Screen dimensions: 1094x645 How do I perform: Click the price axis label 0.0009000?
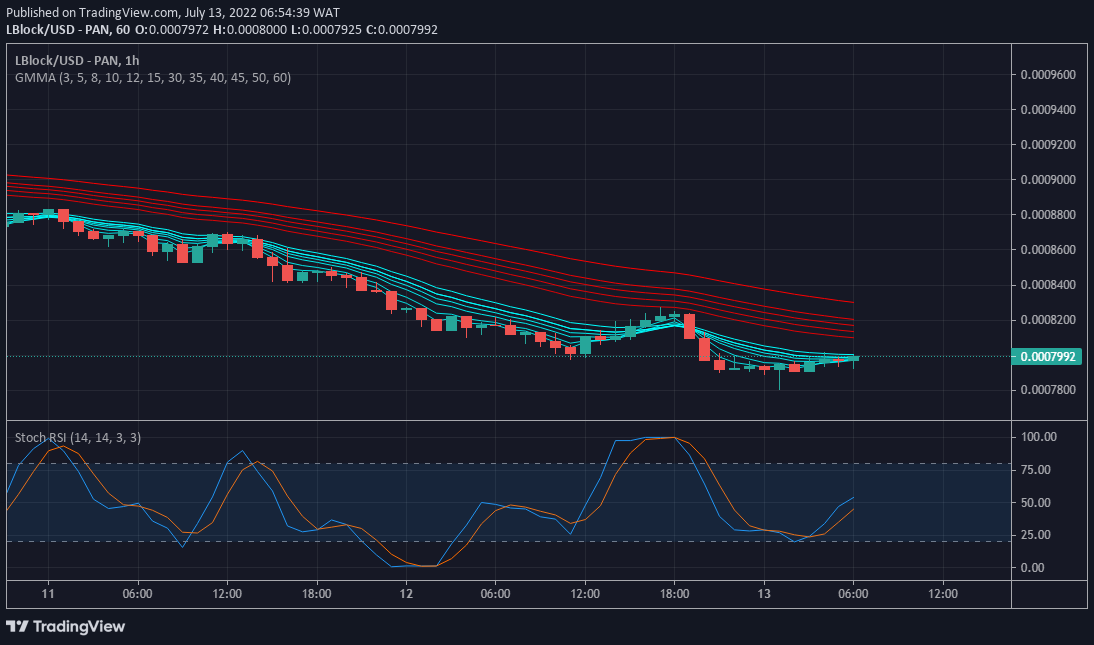pyautogui.click(x=1048, y=180)
